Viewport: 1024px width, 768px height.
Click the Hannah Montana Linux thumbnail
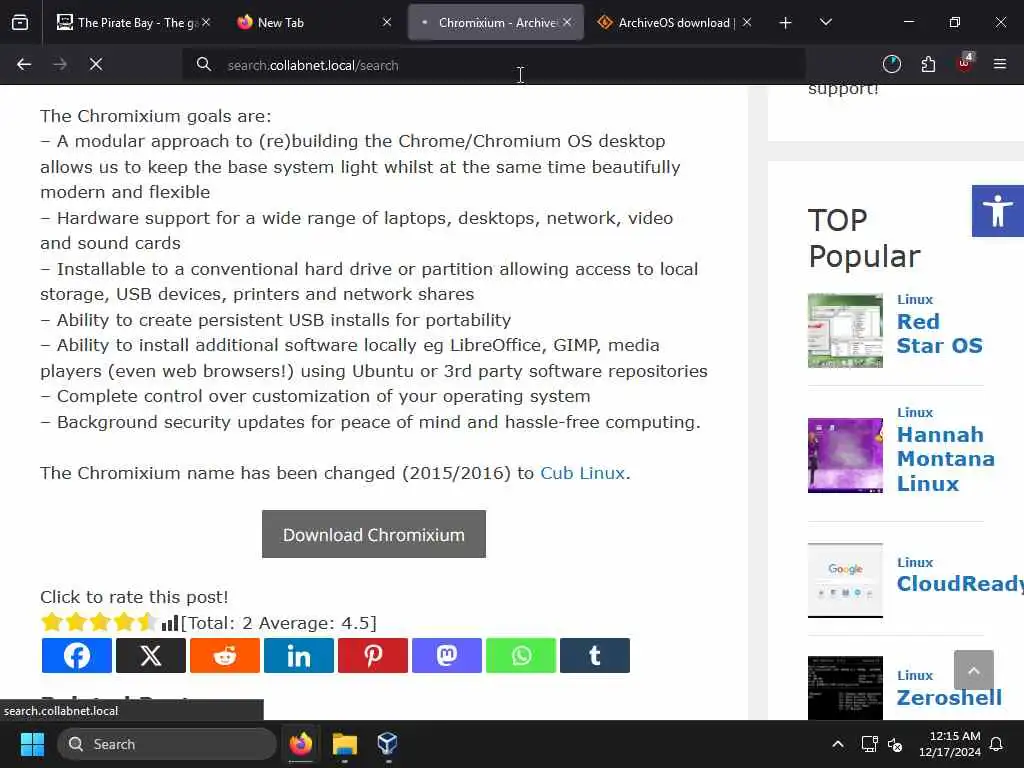(845, 455)
